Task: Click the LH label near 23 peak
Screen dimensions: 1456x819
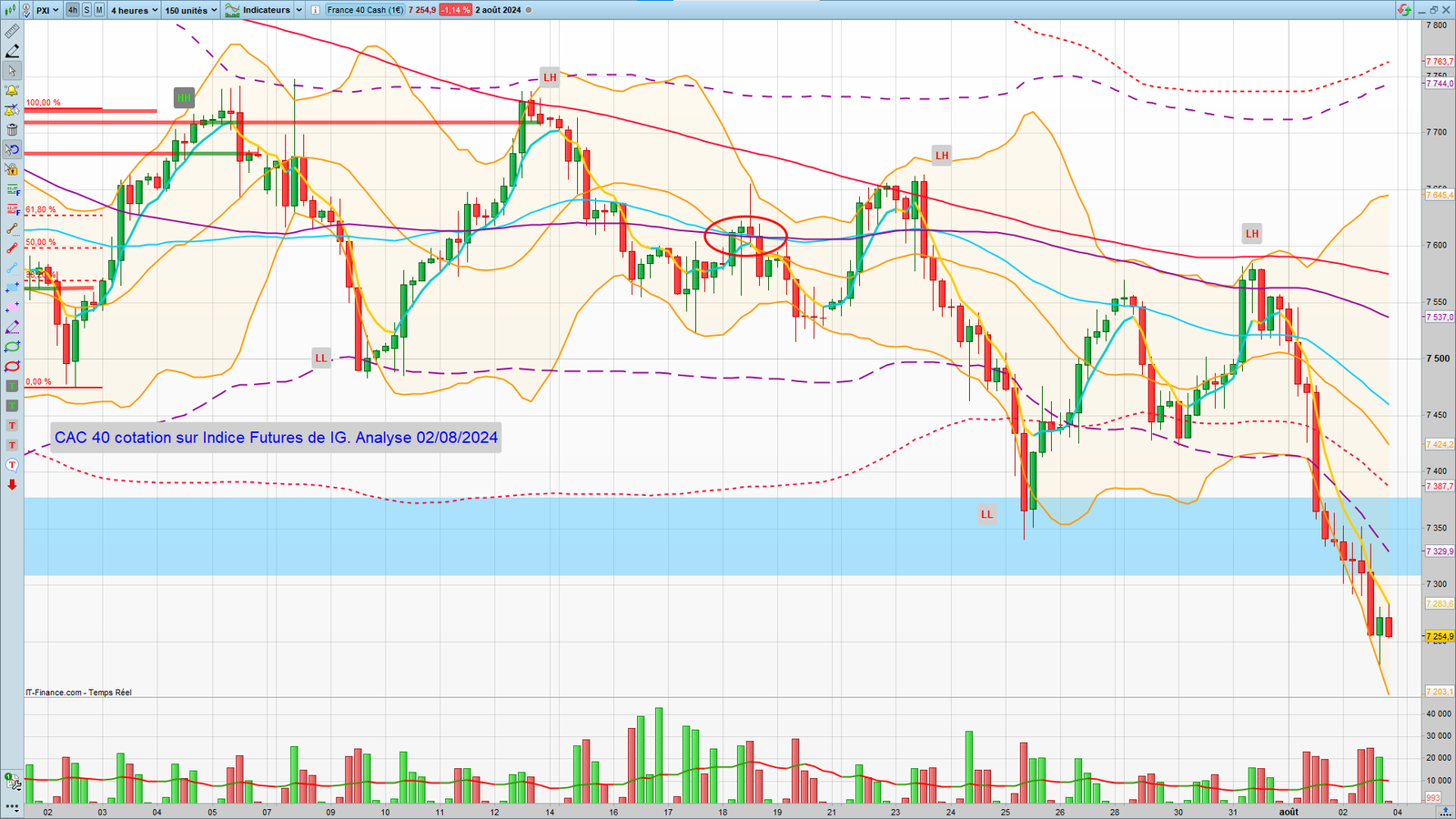Action: 942,155
